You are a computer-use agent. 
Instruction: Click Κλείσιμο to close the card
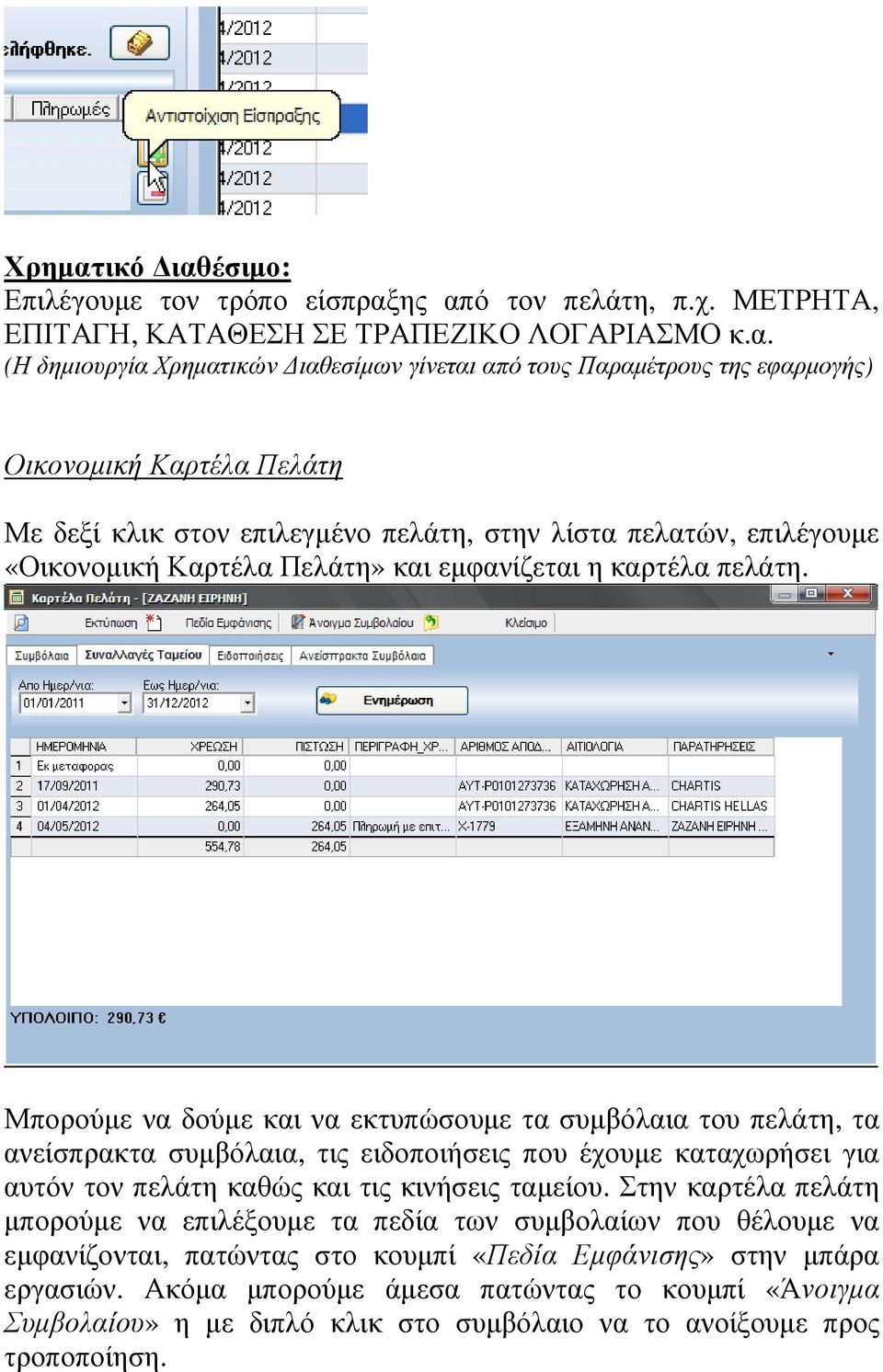(x=526, y=623)
